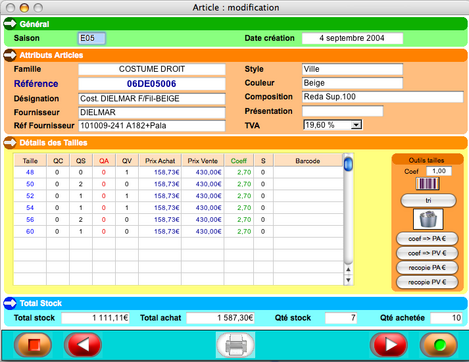Select size 50 in Taille column
Screen dimensions: 469x362
point(30,184)
